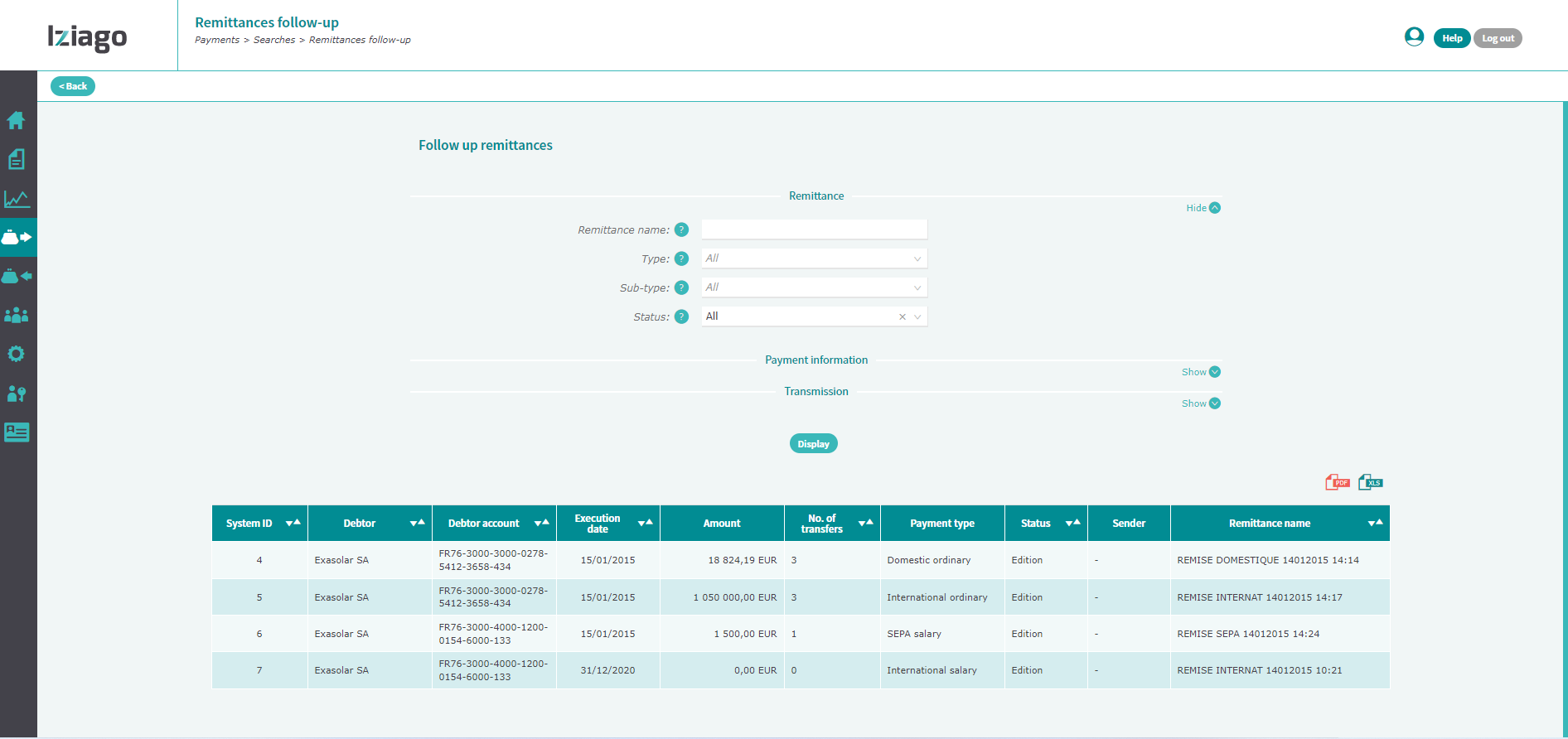Select REMISE INTERNAT 14012015 14:17 row name
The width and height of the screenshot is (1568, 739).
pos(1260,597)
